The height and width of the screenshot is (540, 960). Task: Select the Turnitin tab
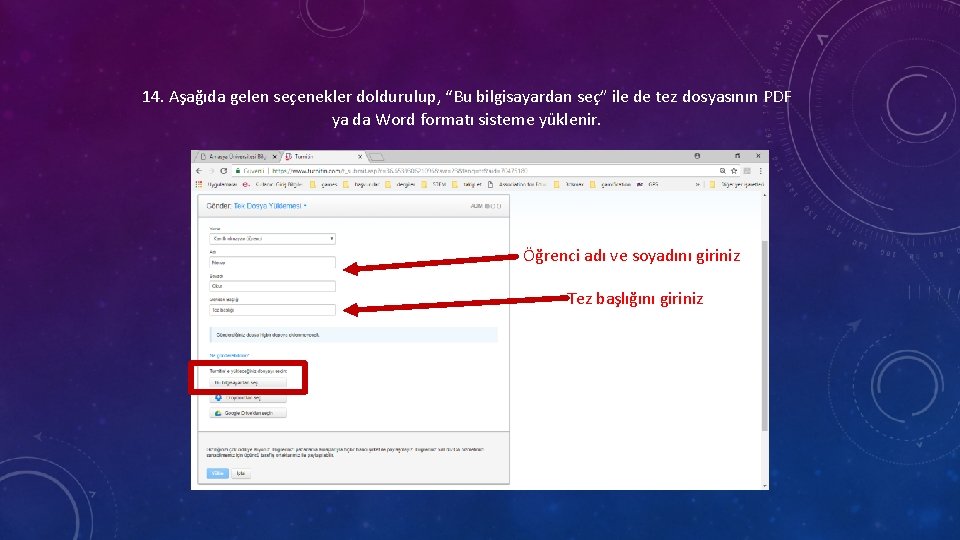[321, 157]
